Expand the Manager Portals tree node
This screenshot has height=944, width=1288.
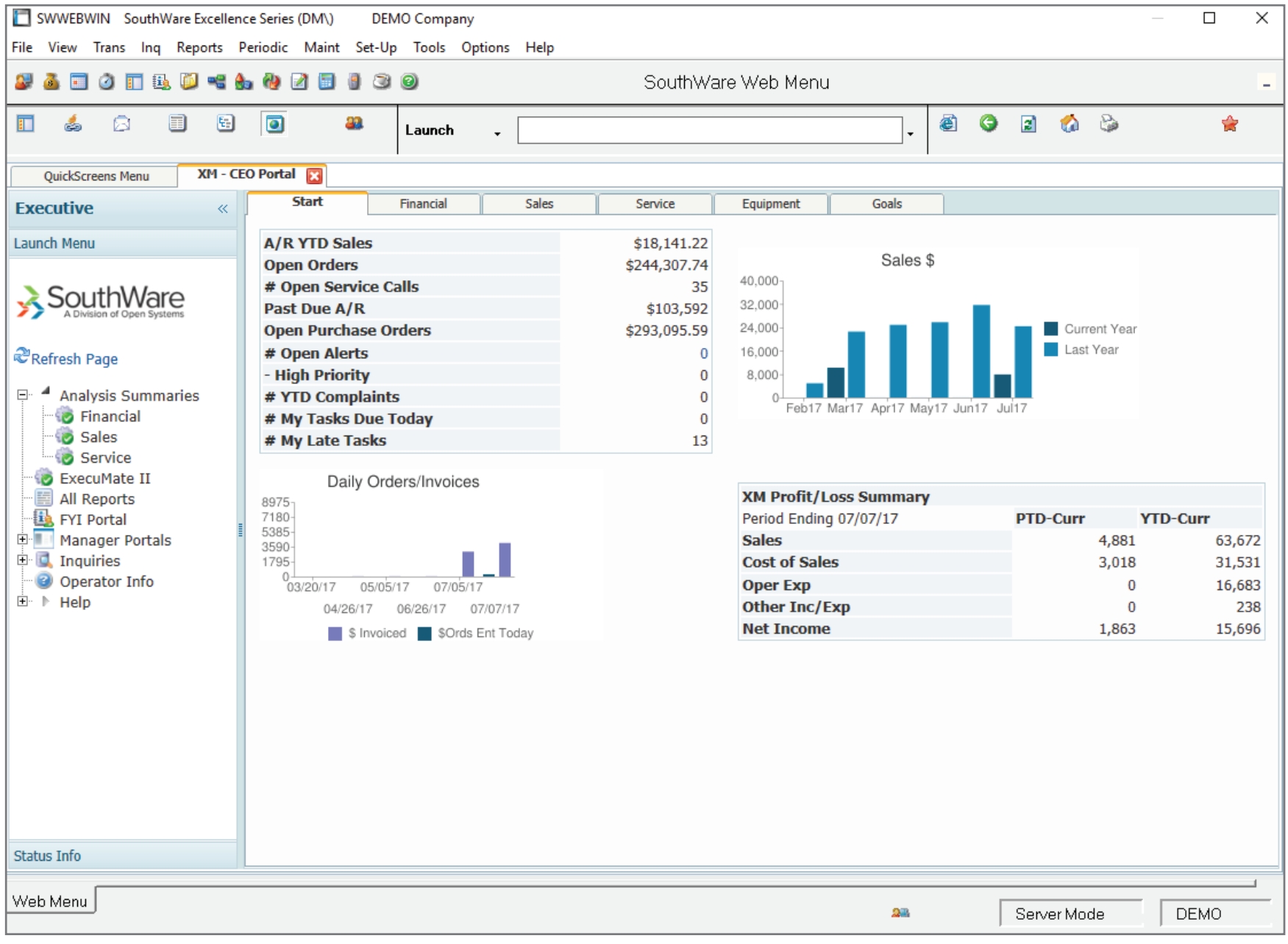(21, 540)
